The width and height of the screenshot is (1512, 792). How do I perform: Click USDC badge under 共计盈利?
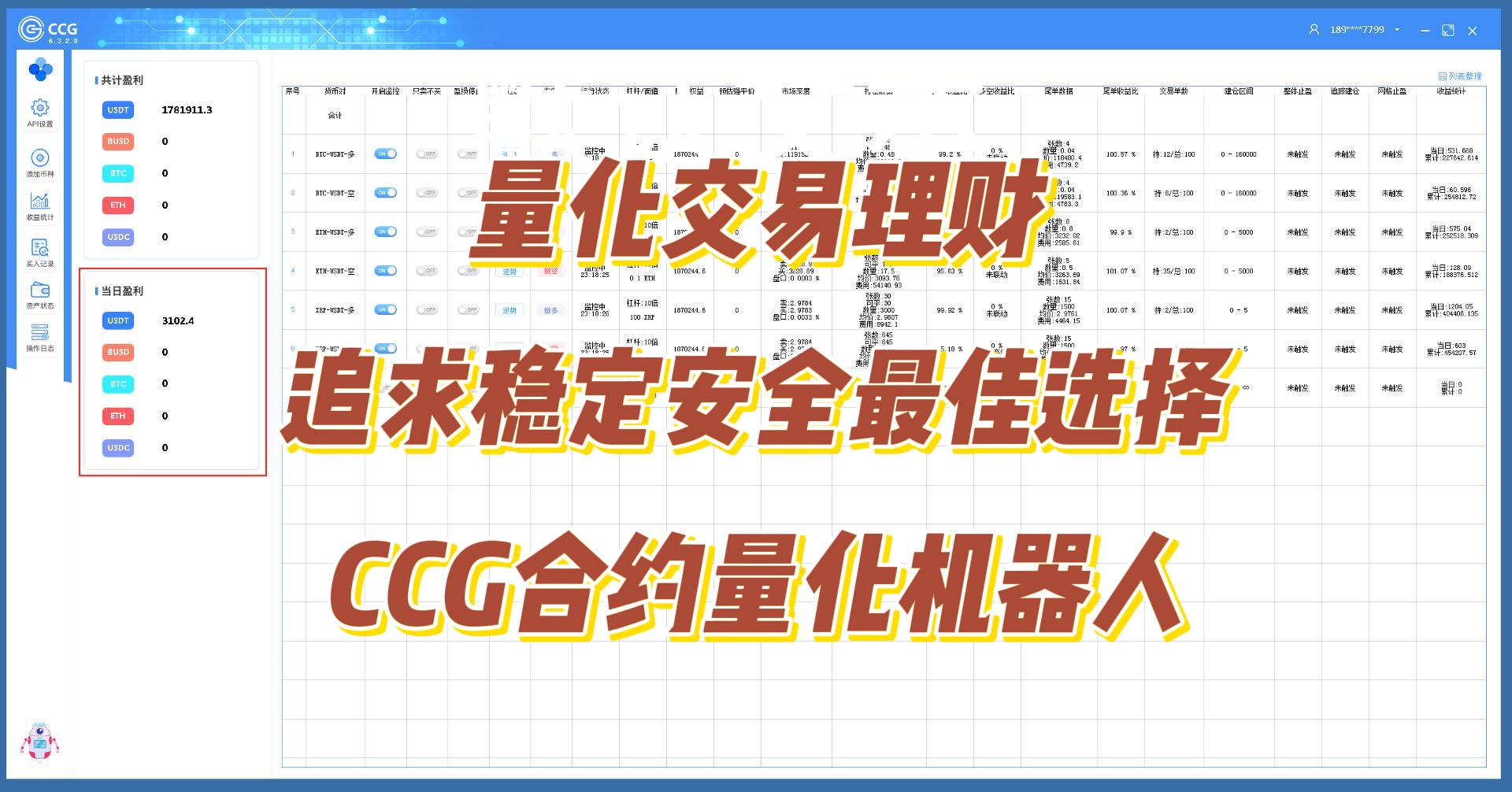118,237
